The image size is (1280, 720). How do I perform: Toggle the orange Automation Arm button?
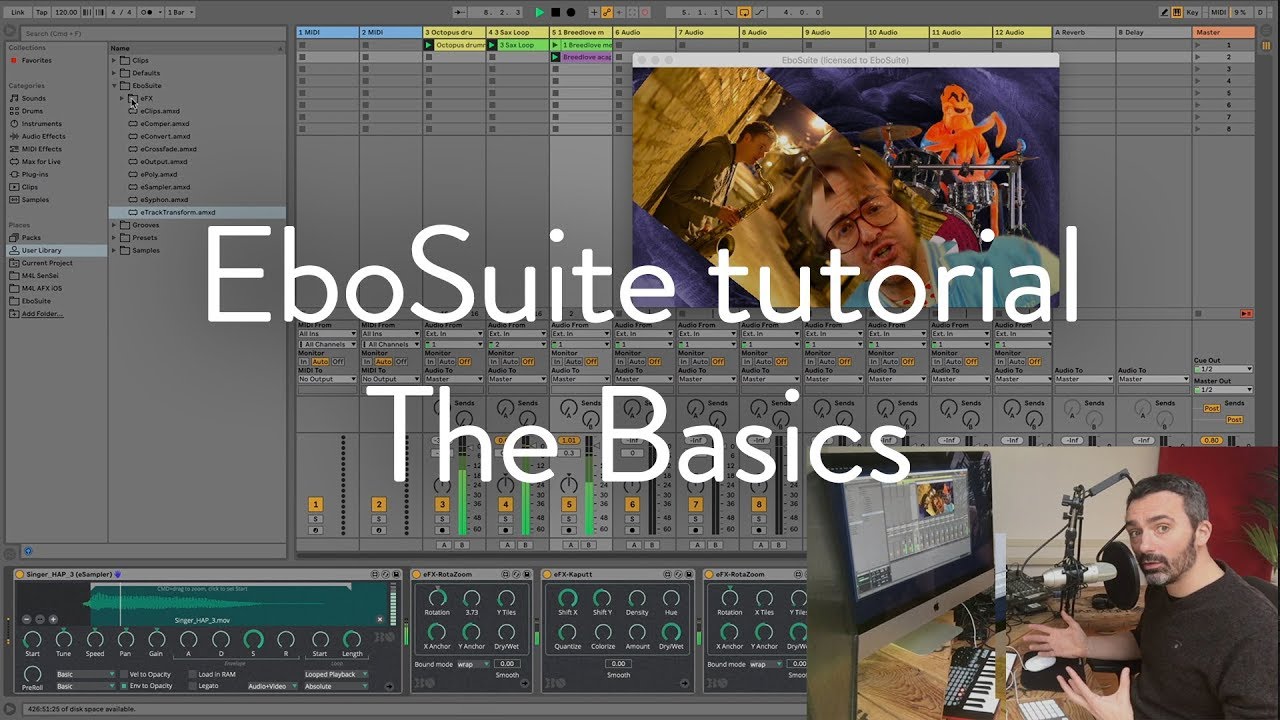607,12
